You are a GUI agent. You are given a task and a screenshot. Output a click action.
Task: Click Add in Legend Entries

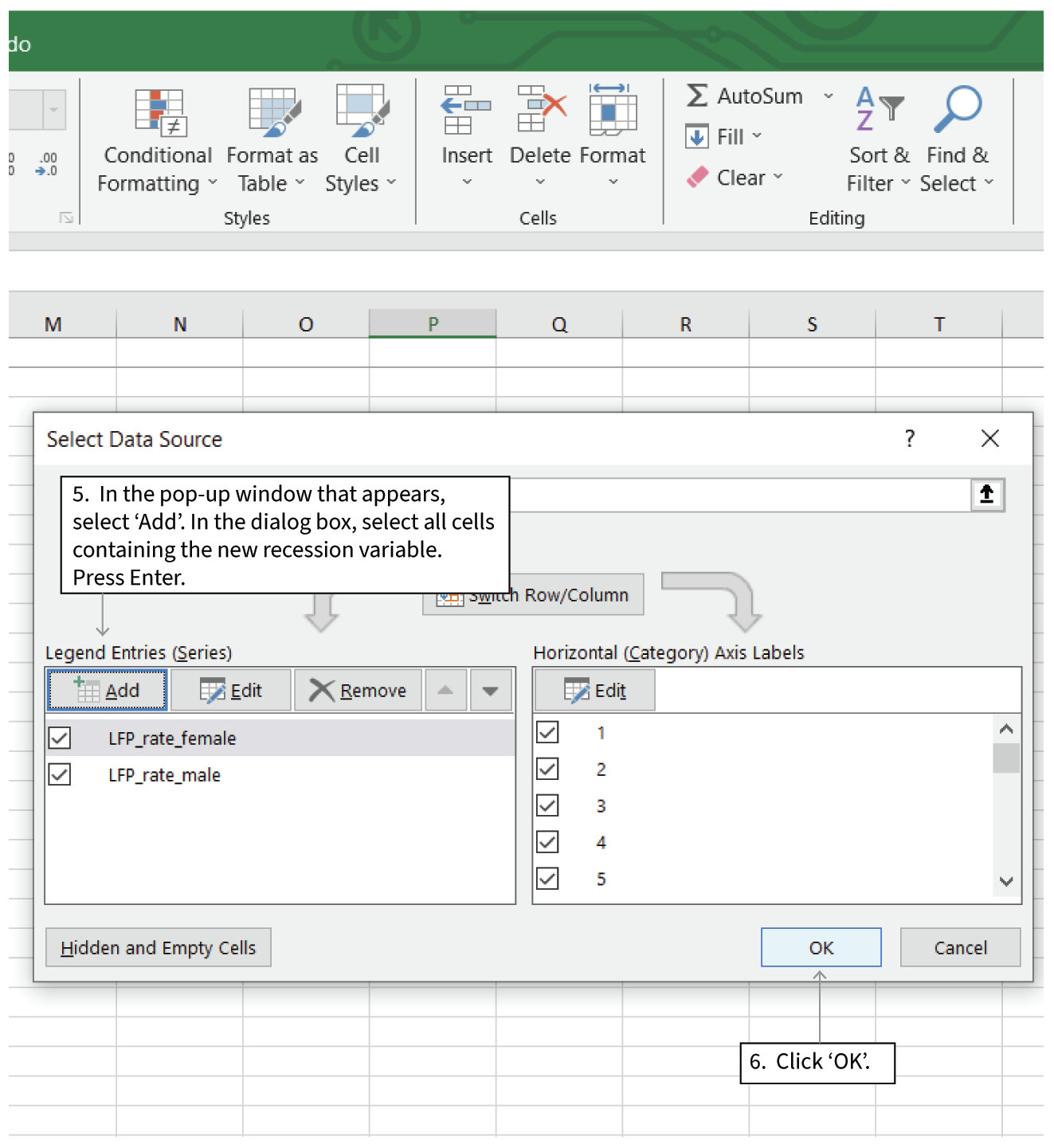coord(107,690)
